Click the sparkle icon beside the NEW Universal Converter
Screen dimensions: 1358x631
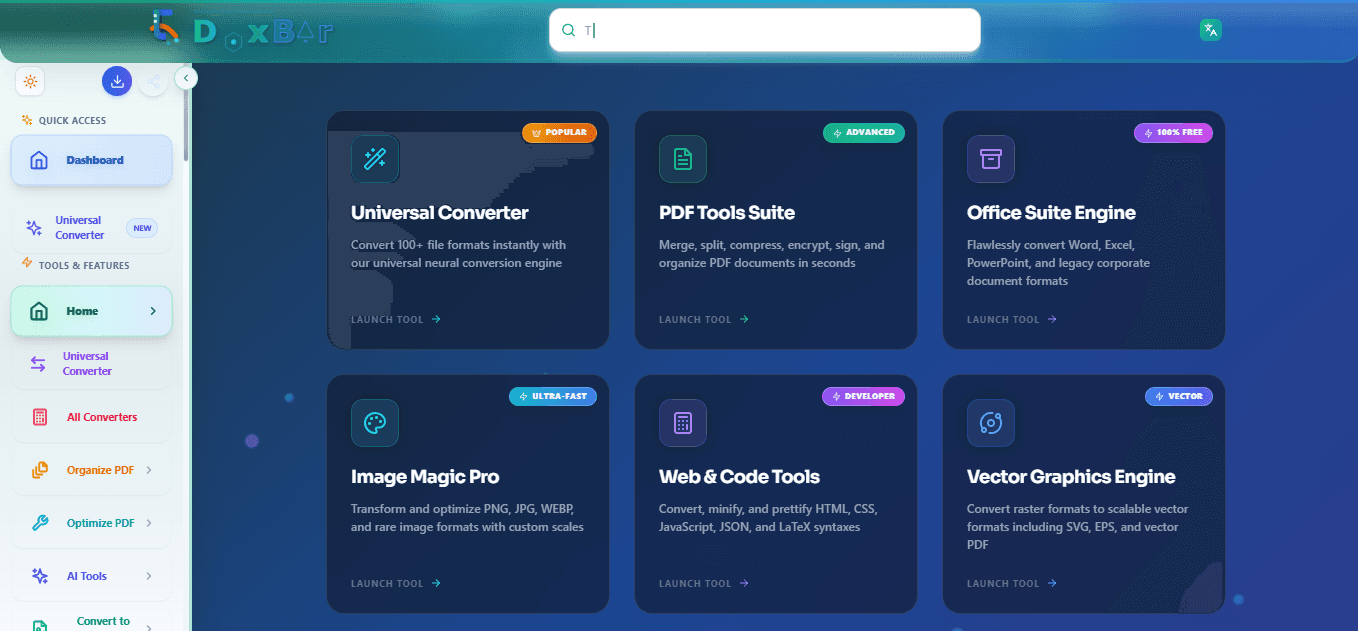coord(34,228)
